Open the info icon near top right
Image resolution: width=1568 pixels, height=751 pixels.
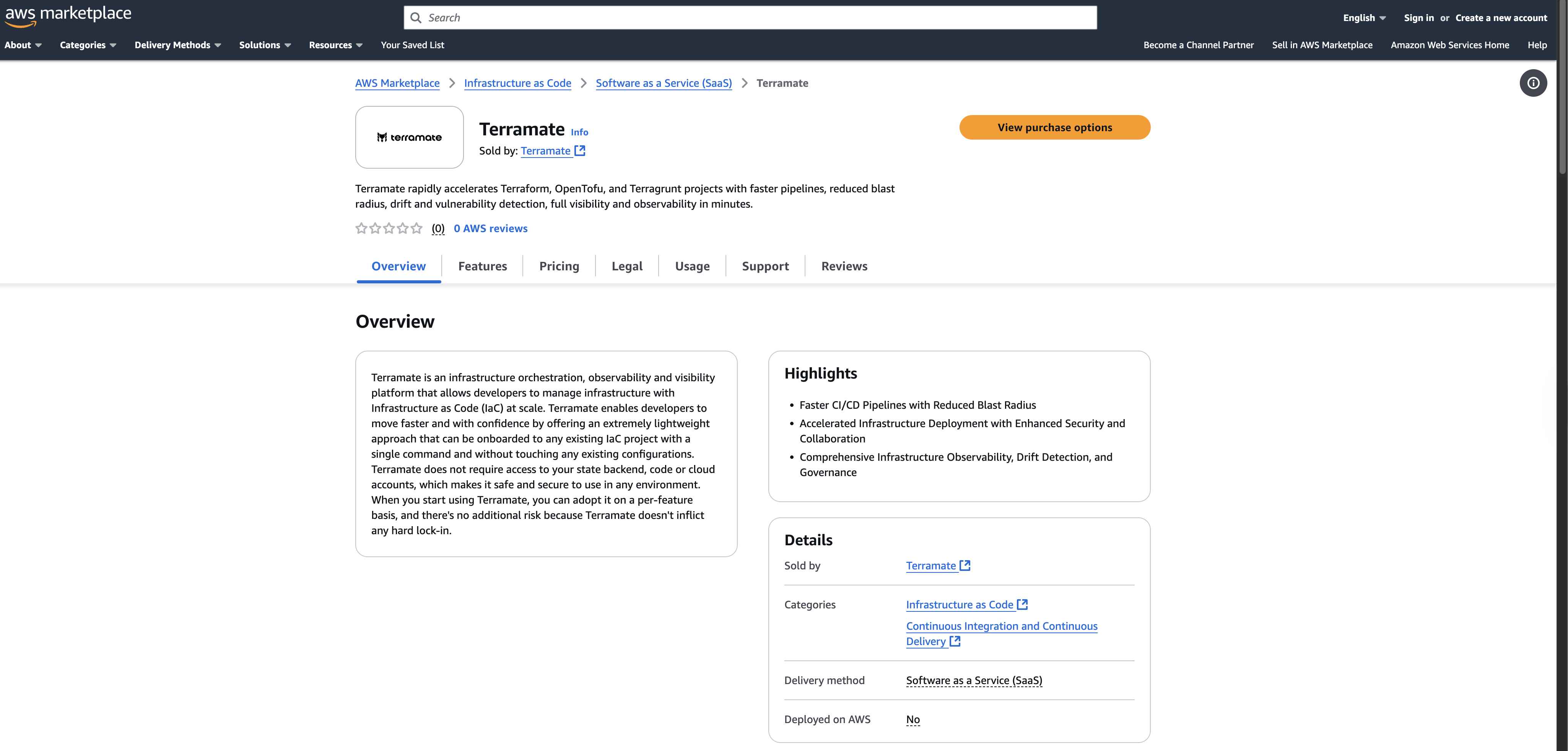tap(1533, 83)
